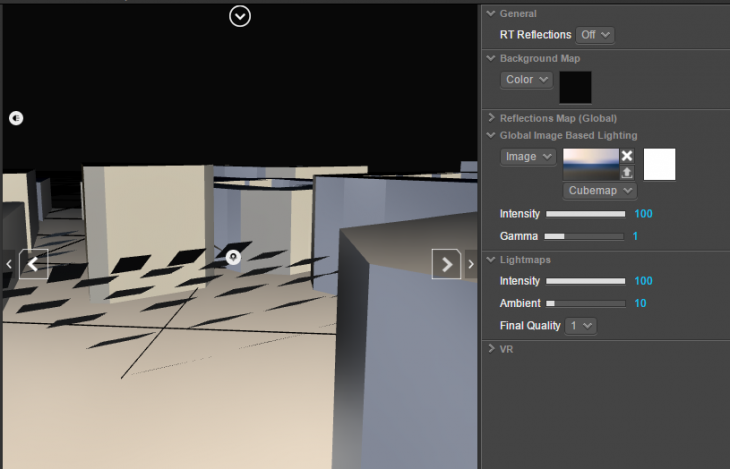The width and height of the screenshot is (730, 469).
Task: Collapse the Lightmaps section
Action: pyautogui.click(x=491, y=260)
